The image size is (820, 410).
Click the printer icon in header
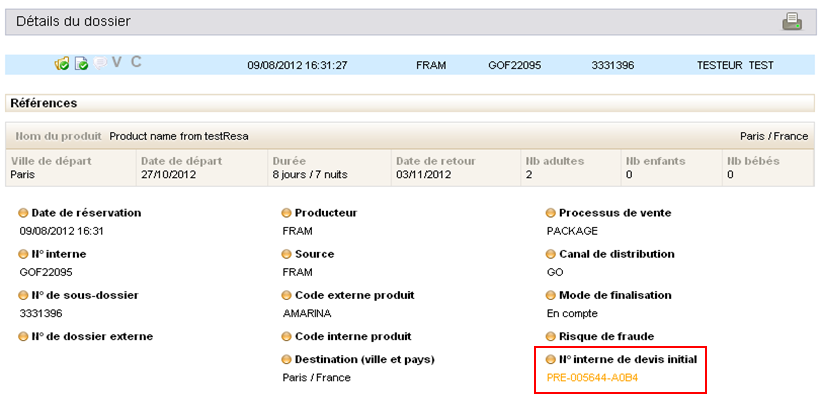791,21
